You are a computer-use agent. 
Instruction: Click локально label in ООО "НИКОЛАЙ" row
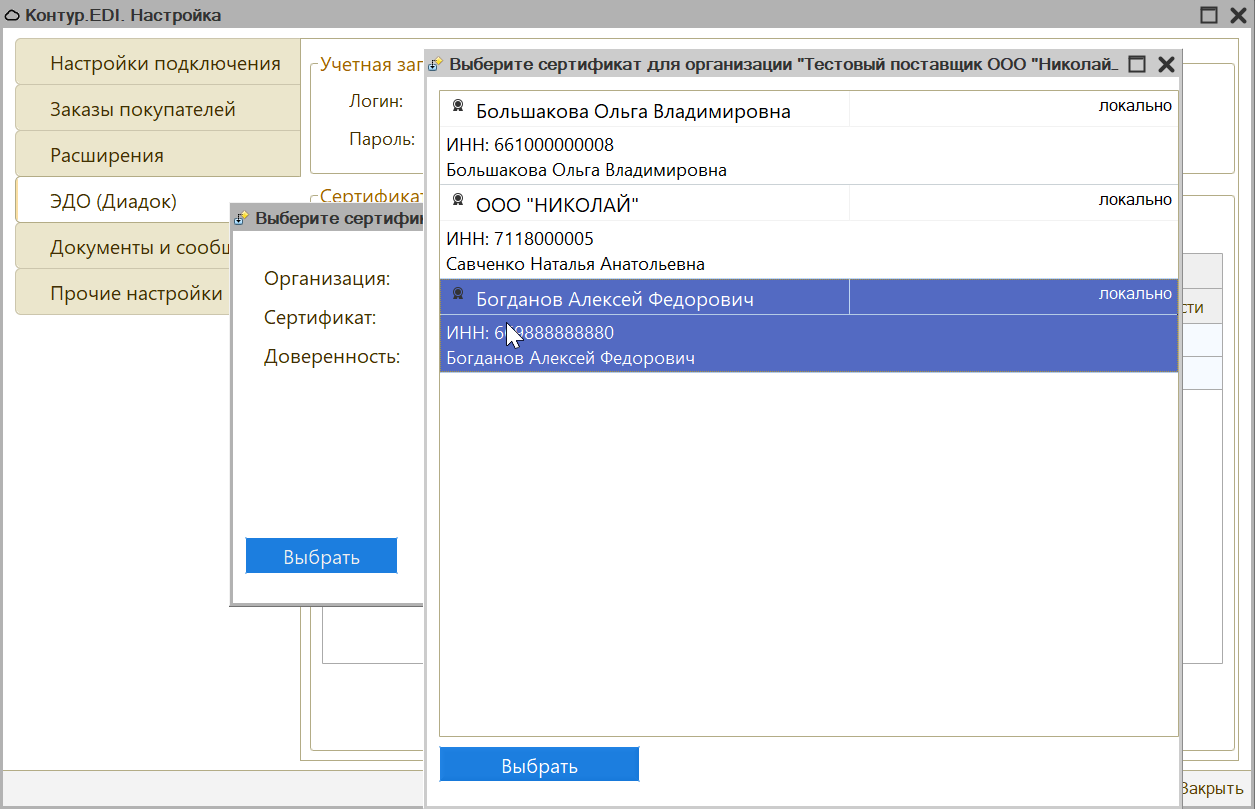point(1135,199)
